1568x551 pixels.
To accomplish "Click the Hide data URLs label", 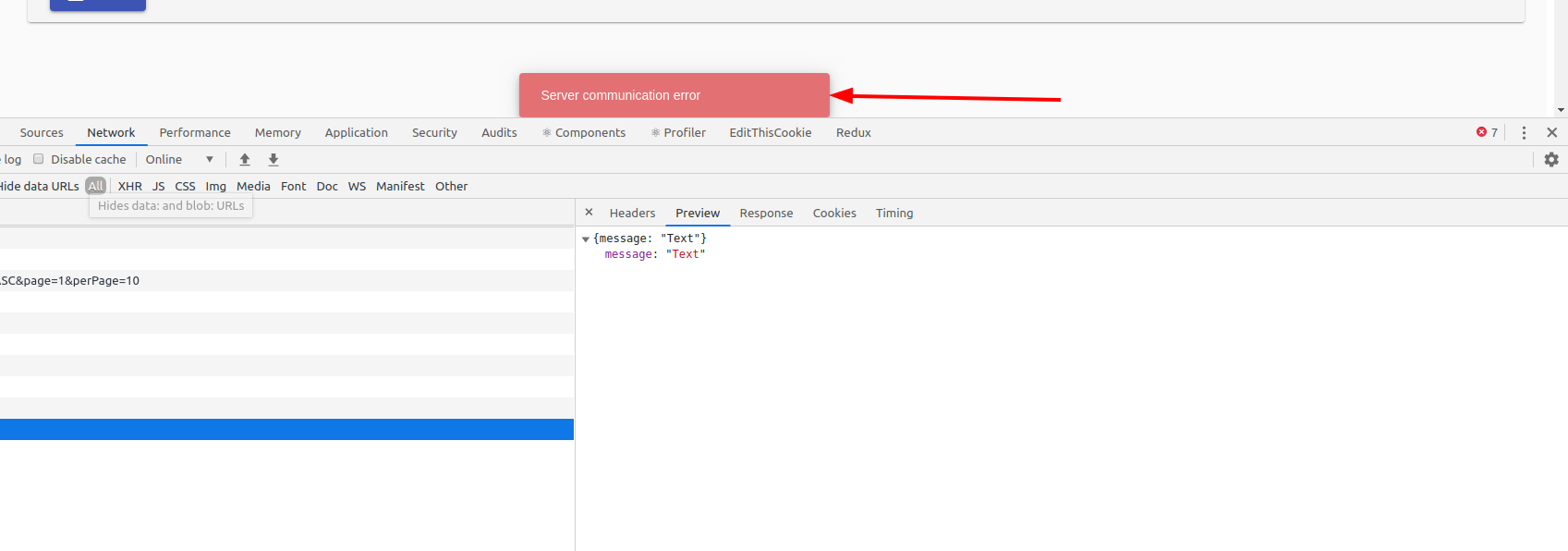I will 39,186.
